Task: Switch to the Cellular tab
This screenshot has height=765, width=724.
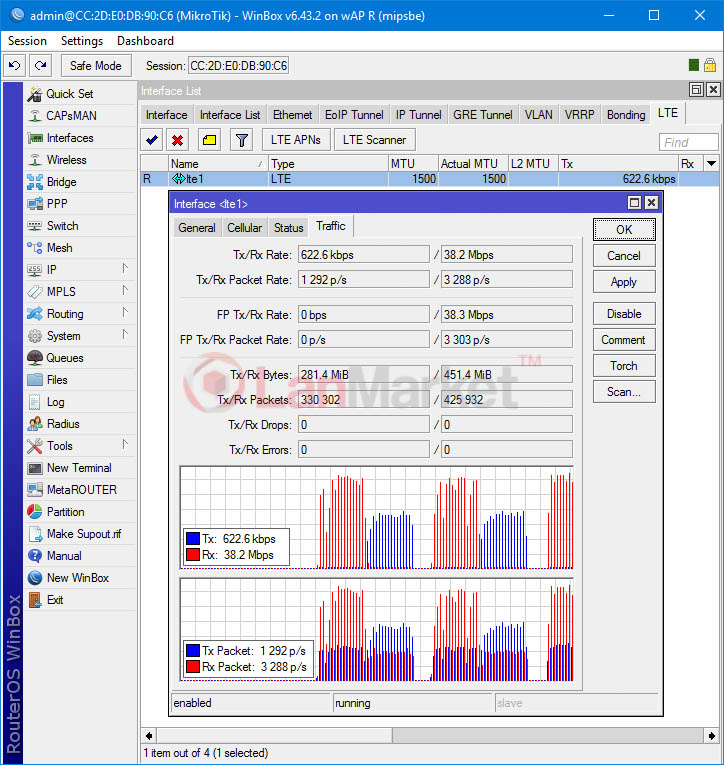Action: pos(244,227)
